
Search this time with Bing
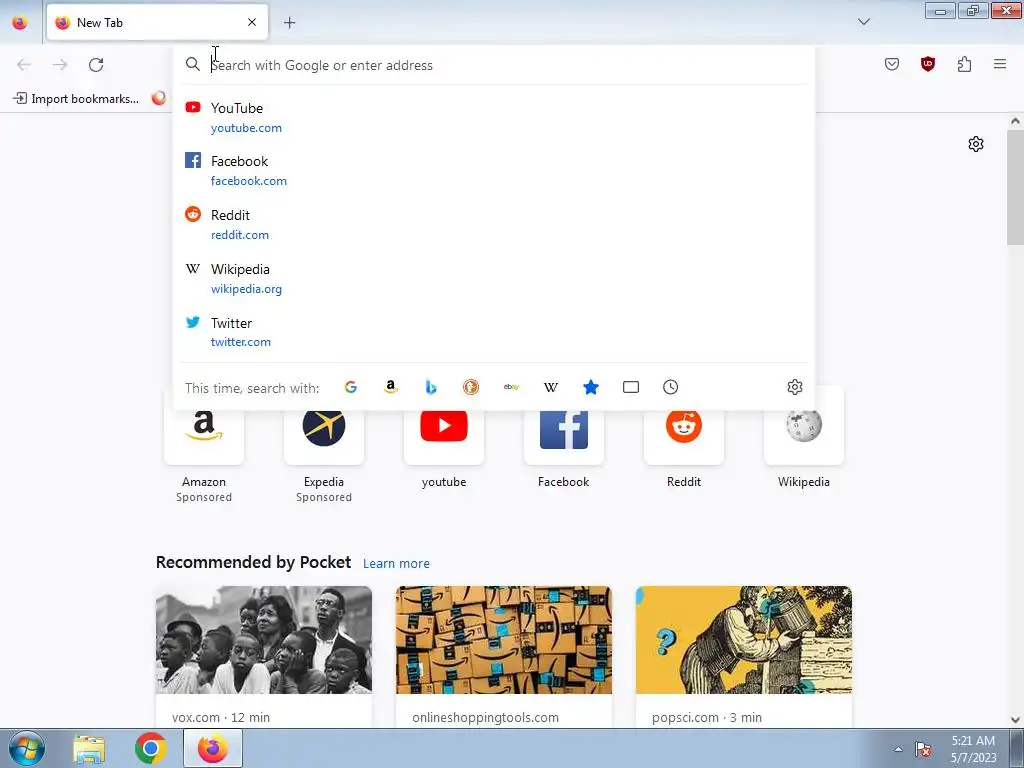click(430, 387)
